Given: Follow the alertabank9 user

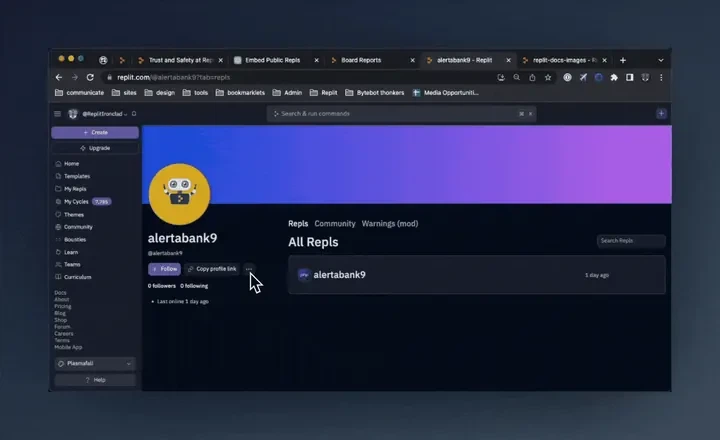Looking at the screenshot, I should [x=164, y=269].
